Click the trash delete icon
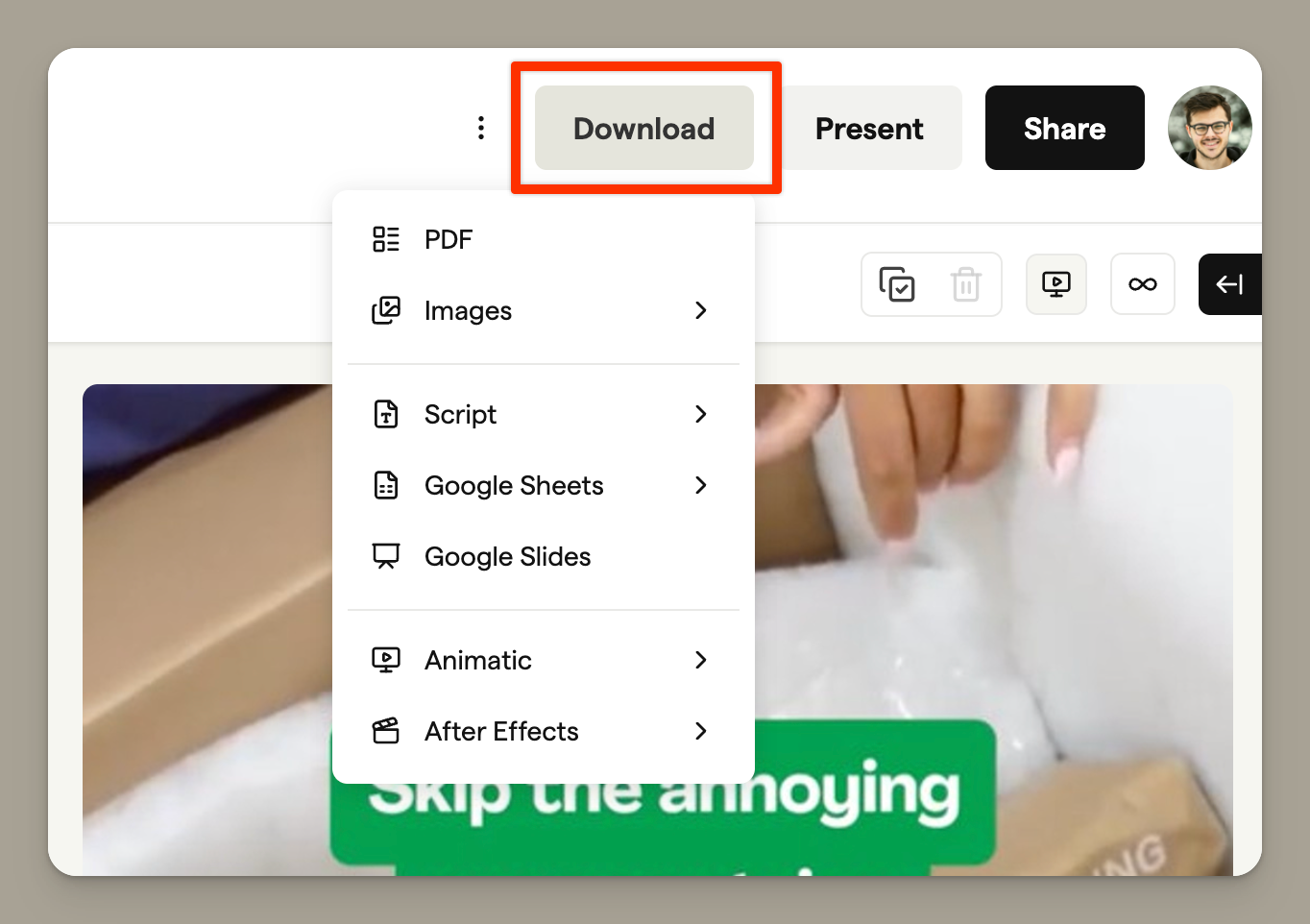 965,284
